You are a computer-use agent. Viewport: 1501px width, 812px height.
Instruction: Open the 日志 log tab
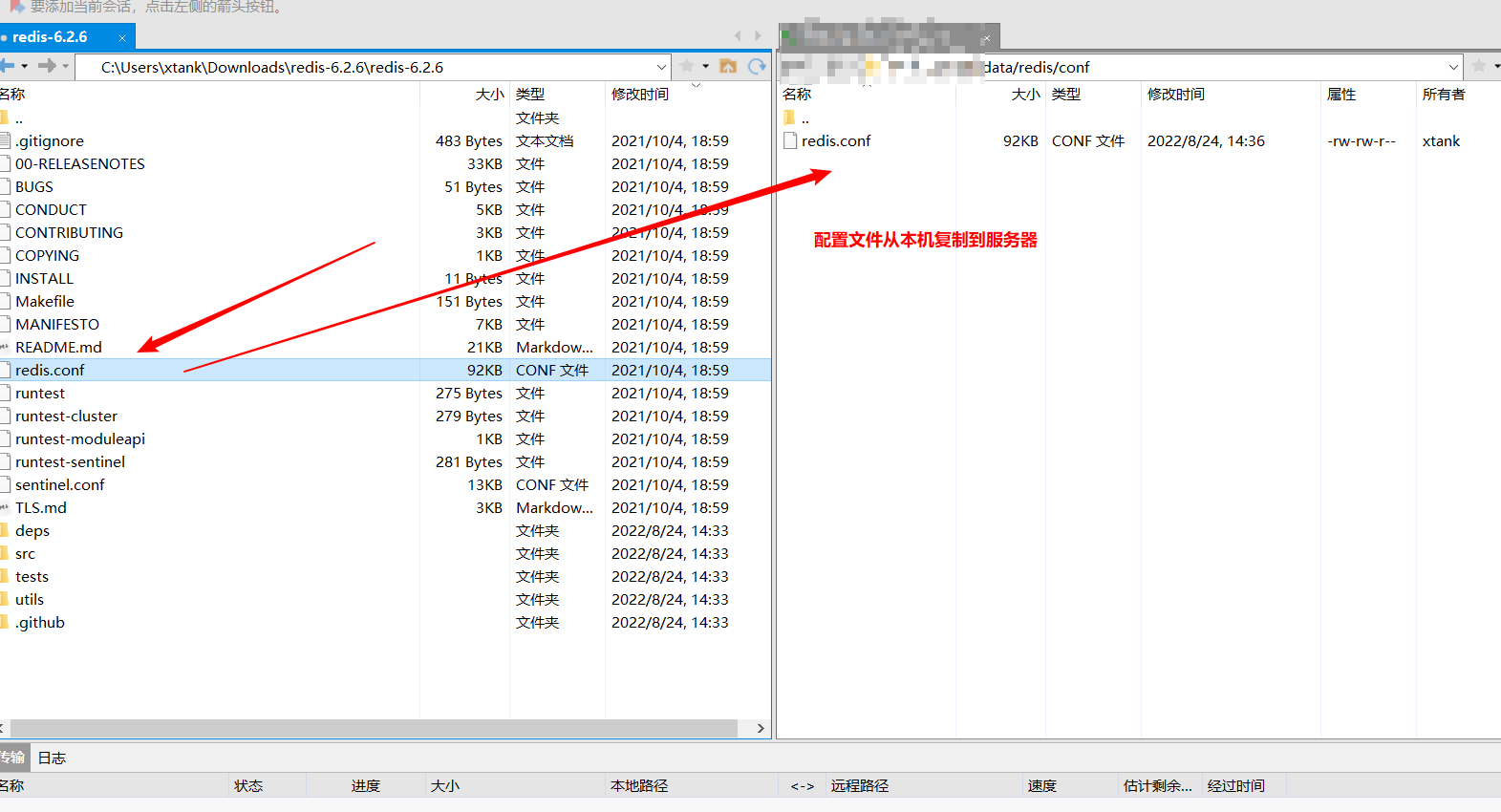52,758
